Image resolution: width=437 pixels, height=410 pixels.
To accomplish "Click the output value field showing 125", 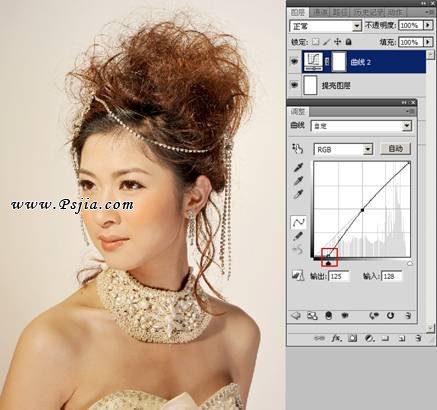I will [339, 276].
